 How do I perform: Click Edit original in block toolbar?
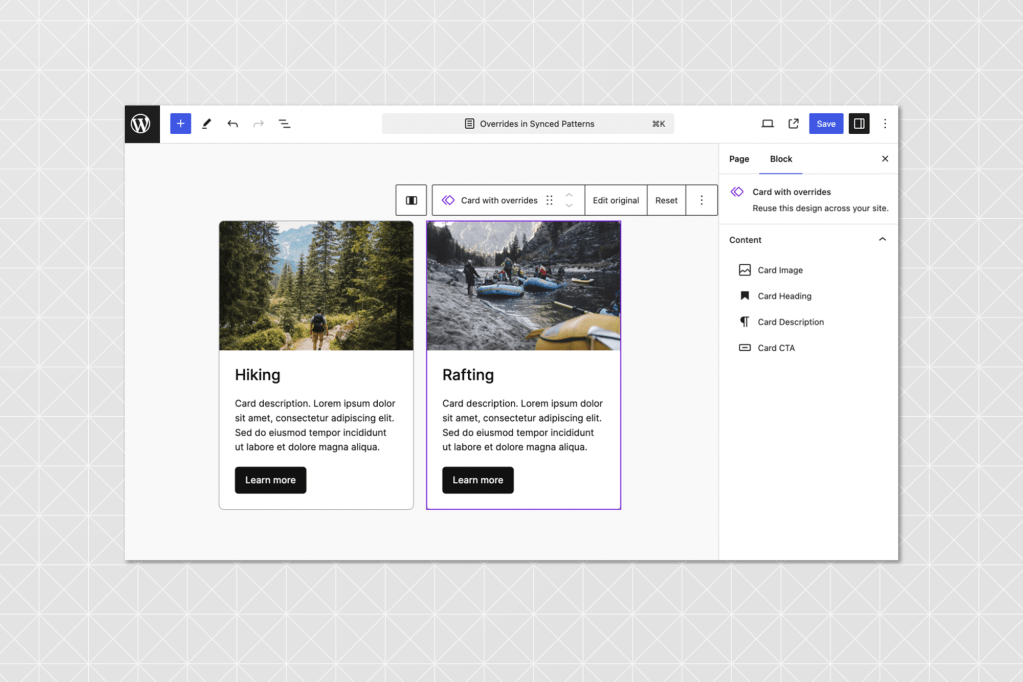[x=615, y=200]
